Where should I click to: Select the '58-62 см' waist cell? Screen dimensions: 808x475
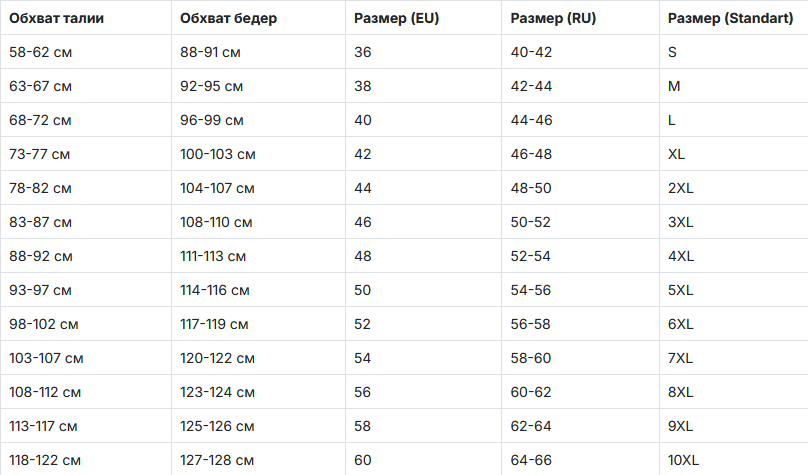point(40,52)
